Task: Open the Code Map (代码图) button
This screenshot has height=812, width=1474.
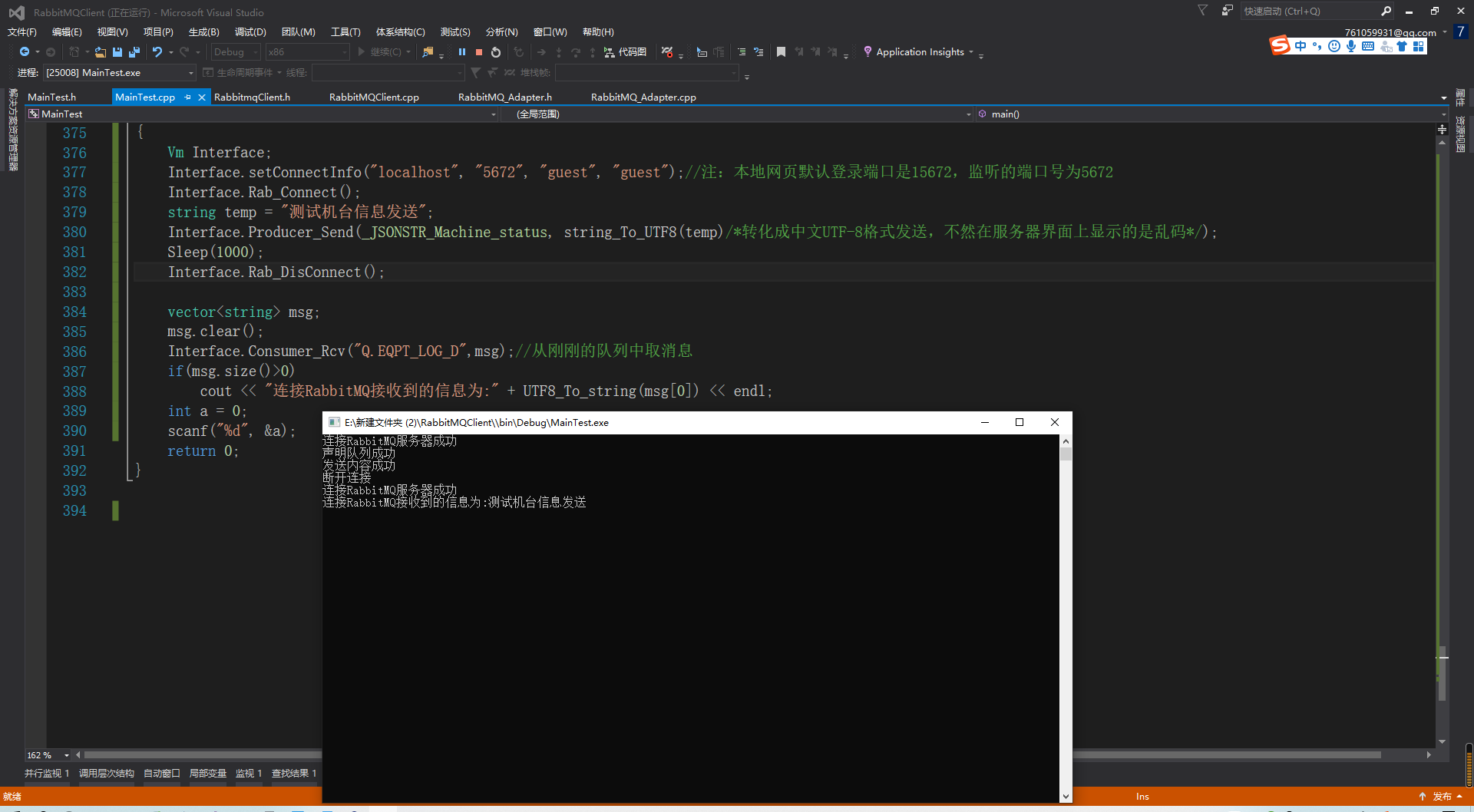Action: 625,52
